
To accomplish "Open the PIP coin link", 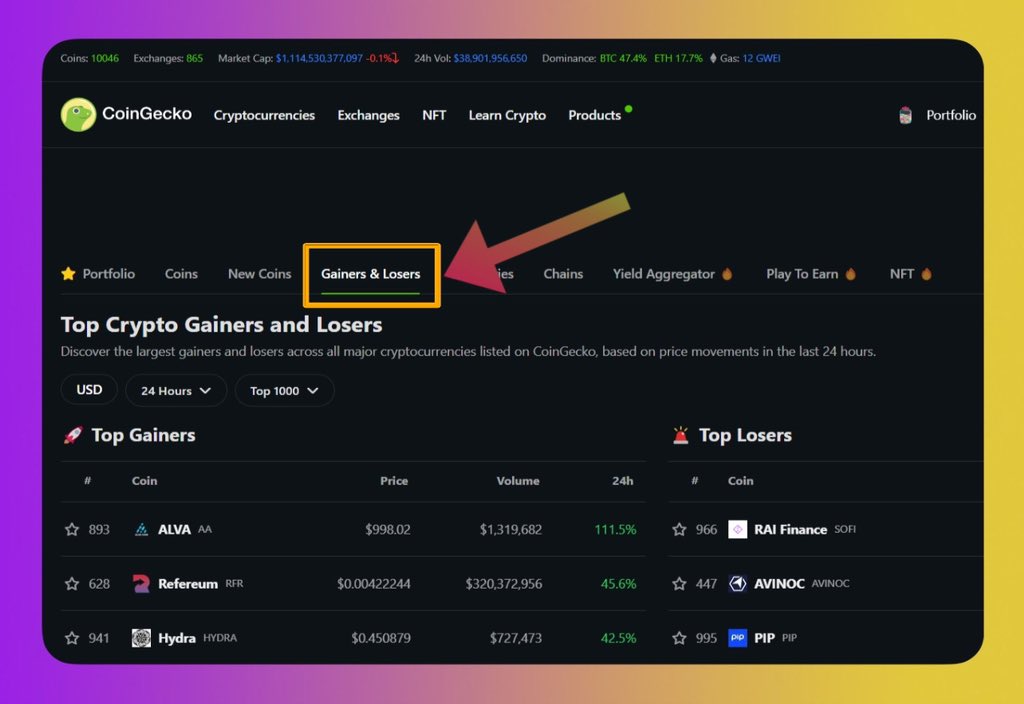I will 764,637.
